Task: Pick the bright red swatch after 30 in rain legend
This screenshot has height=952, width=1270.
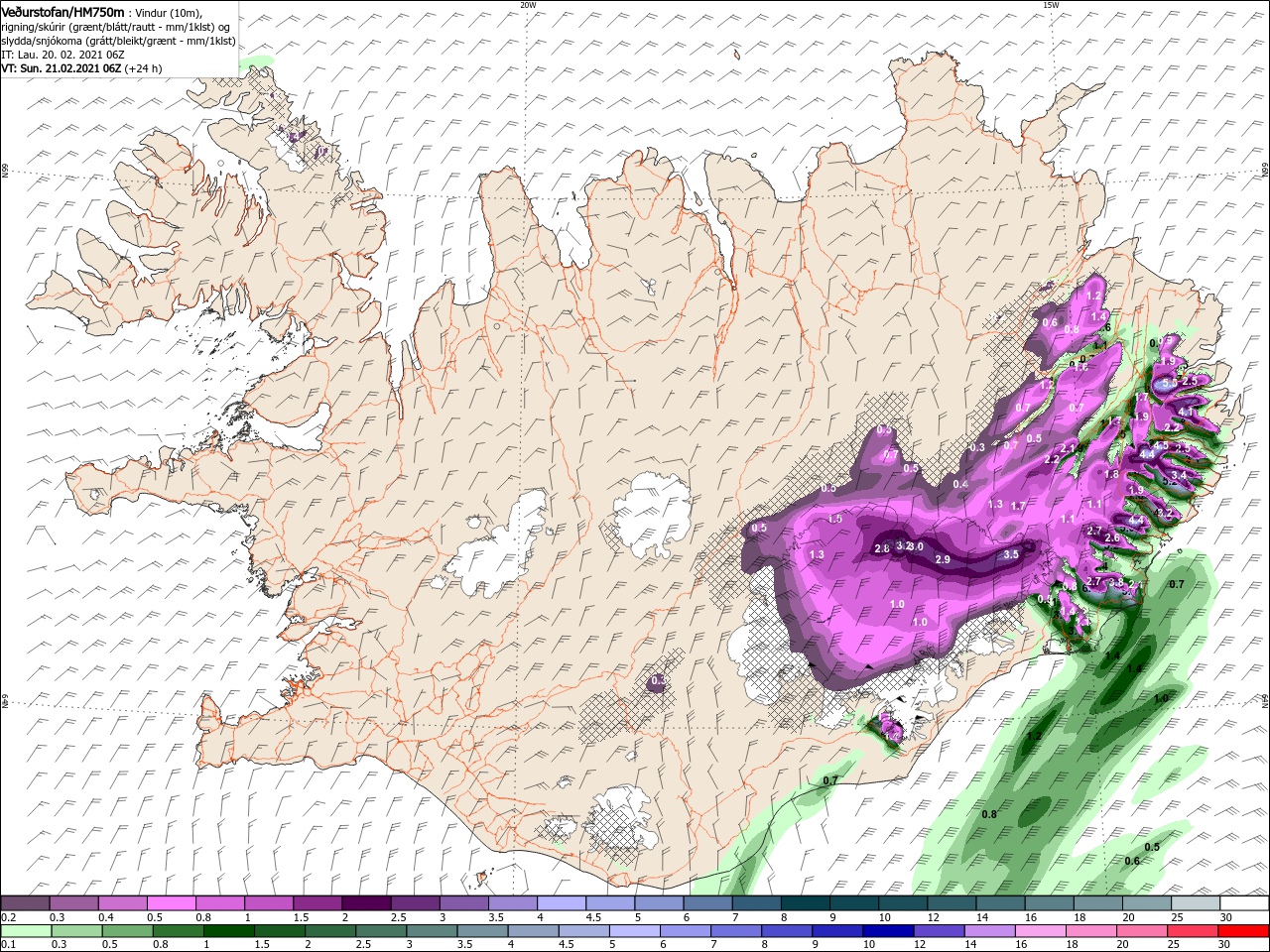Action: [1242, 930]
